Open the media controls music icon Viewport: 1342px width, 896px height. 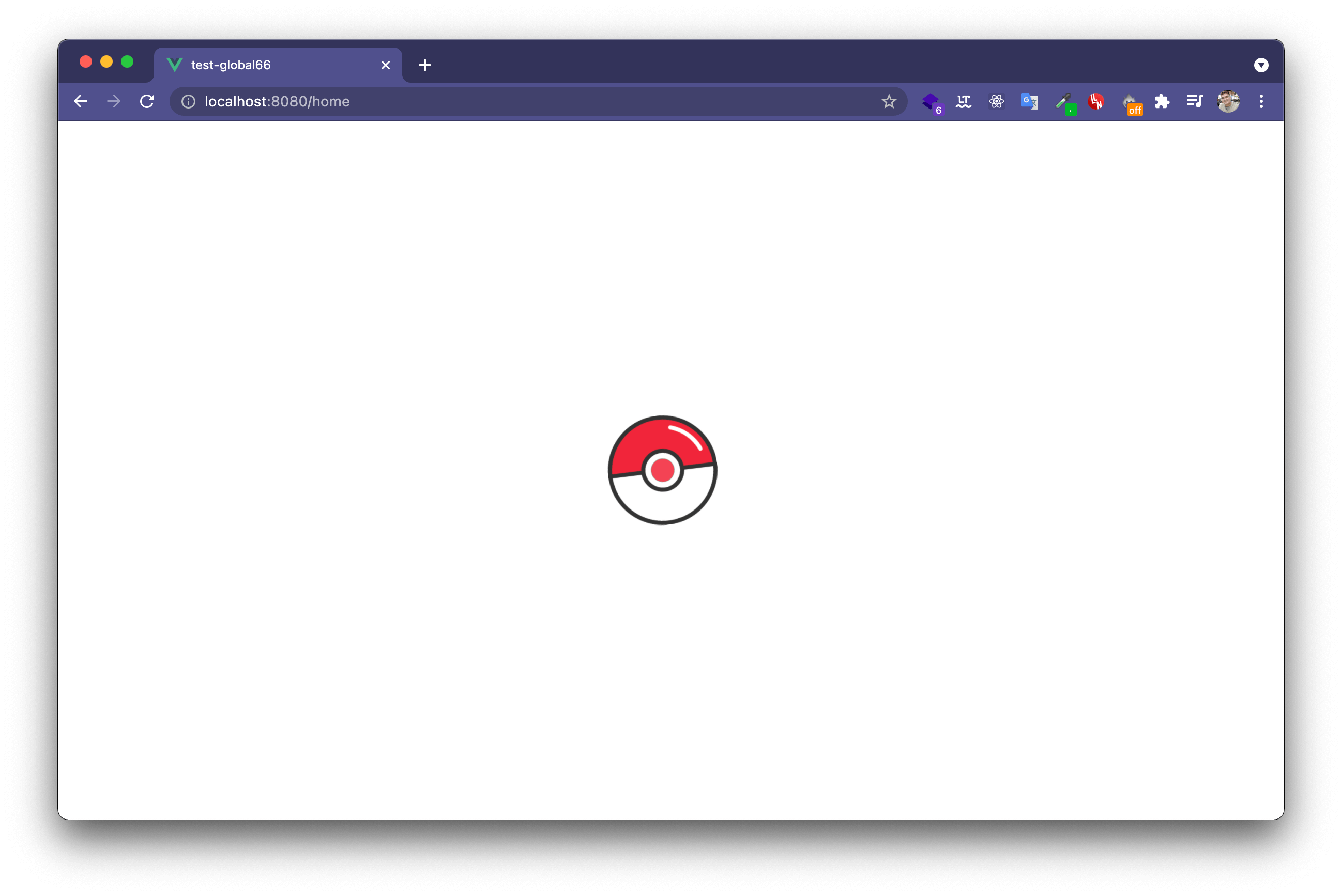(1195, 102)
